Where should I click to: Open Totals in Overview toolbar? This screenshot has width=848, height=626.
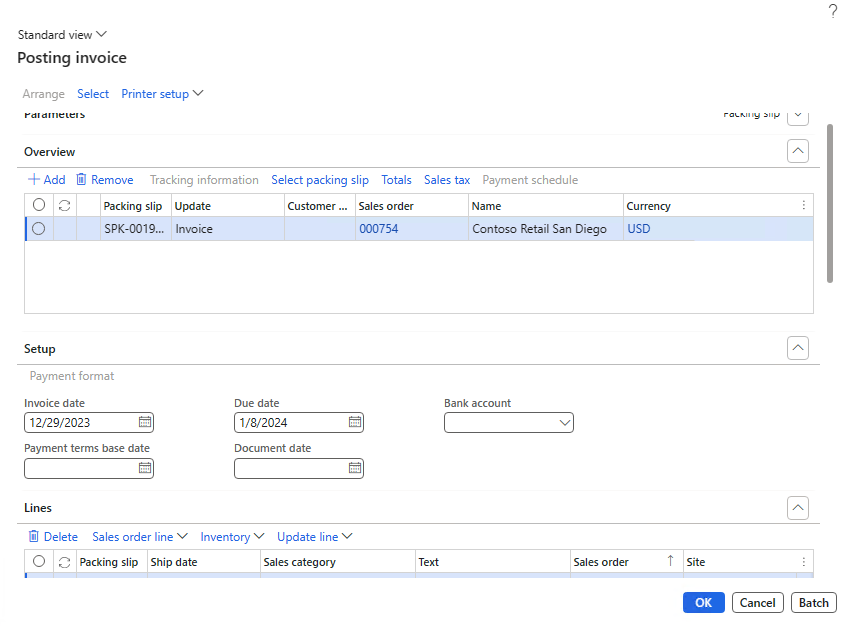[396, 180]
